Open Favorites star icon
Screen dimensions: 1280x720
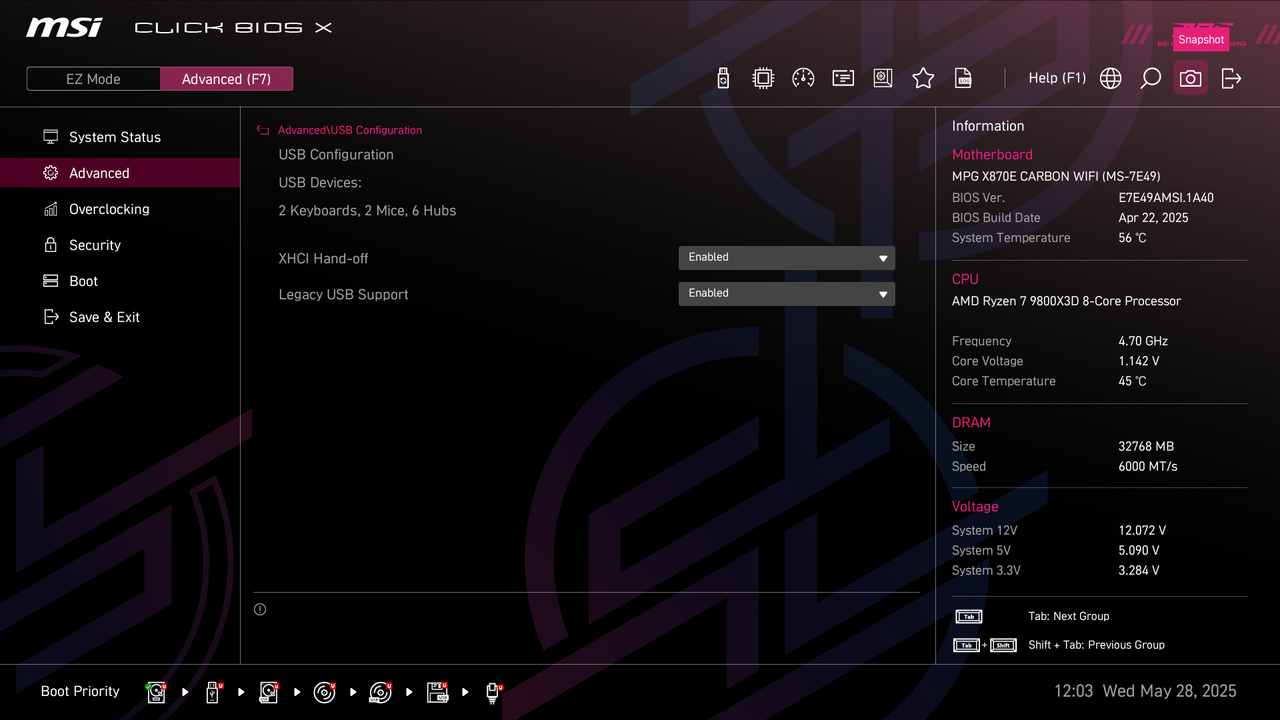click(923, 78)
